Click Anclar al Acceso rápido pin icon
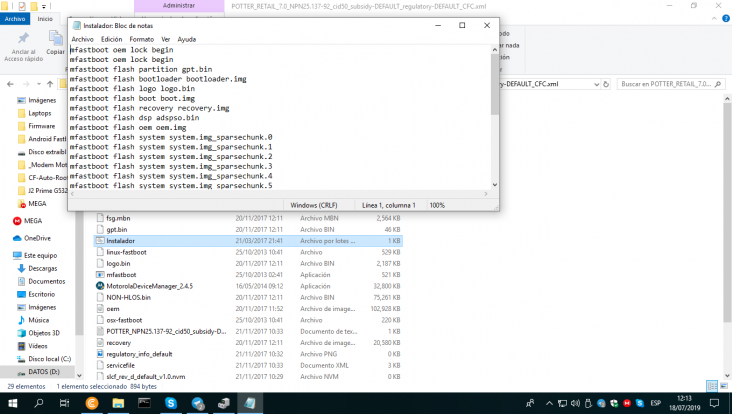Screen dimensions: 732x414 coord(23,39)
